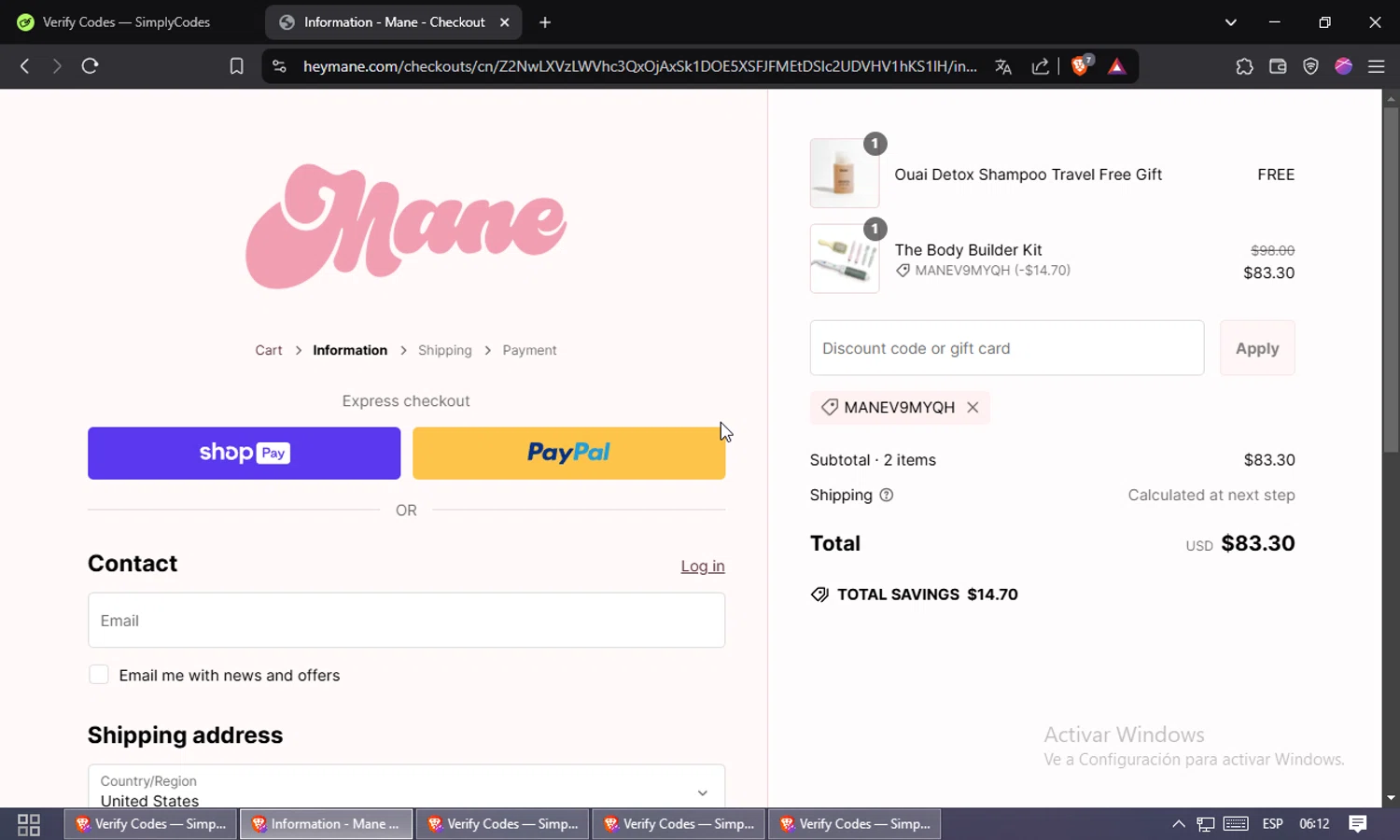Click The Body Builder Kit name
This screenshot has width=1400, height=840.
click(x=968, y=250)
